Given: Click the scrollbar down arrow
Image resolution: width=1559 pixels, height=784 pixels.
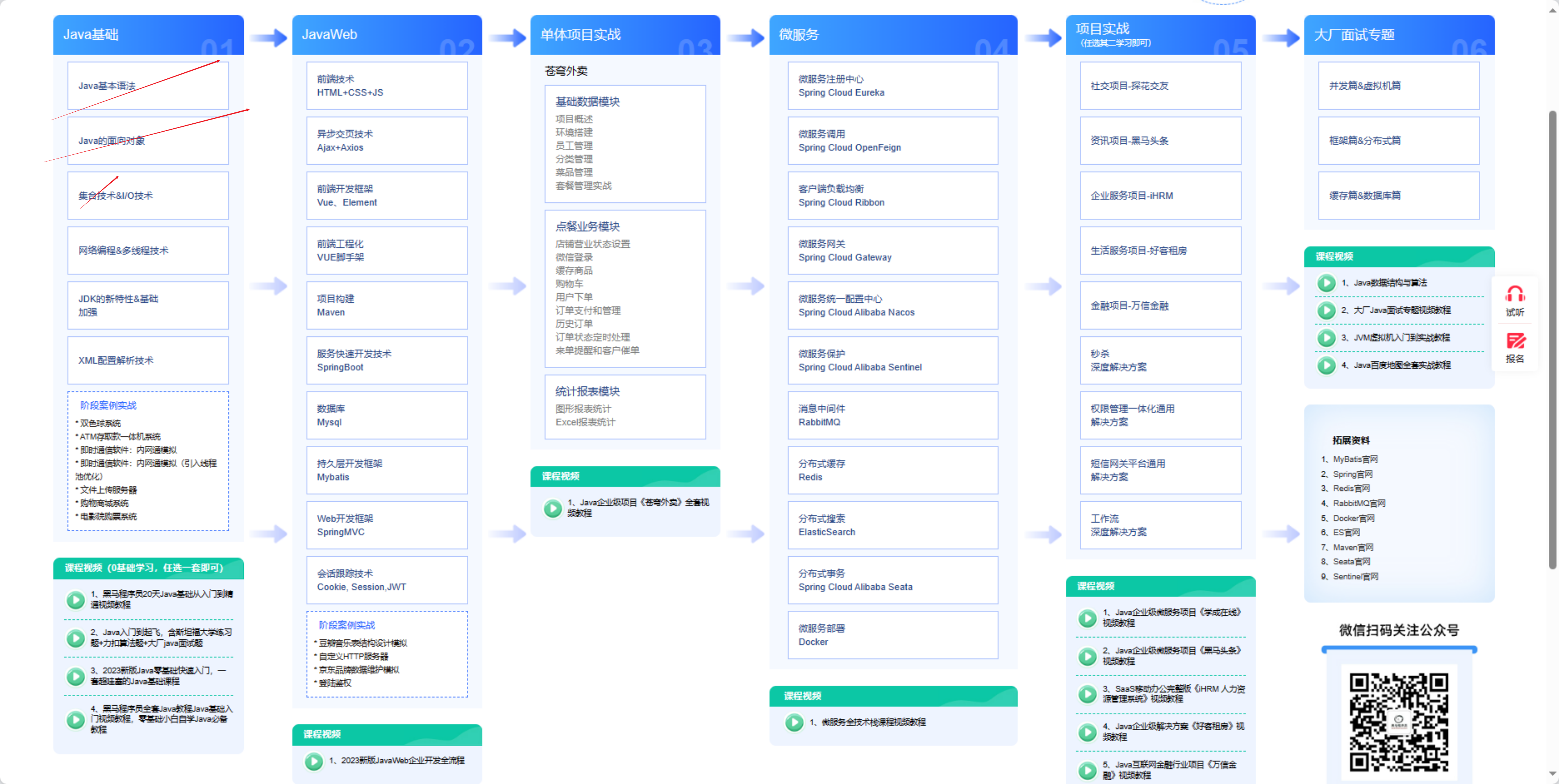Looking at the screenshot, I should pyautogui.click(x=1552, y=774).
